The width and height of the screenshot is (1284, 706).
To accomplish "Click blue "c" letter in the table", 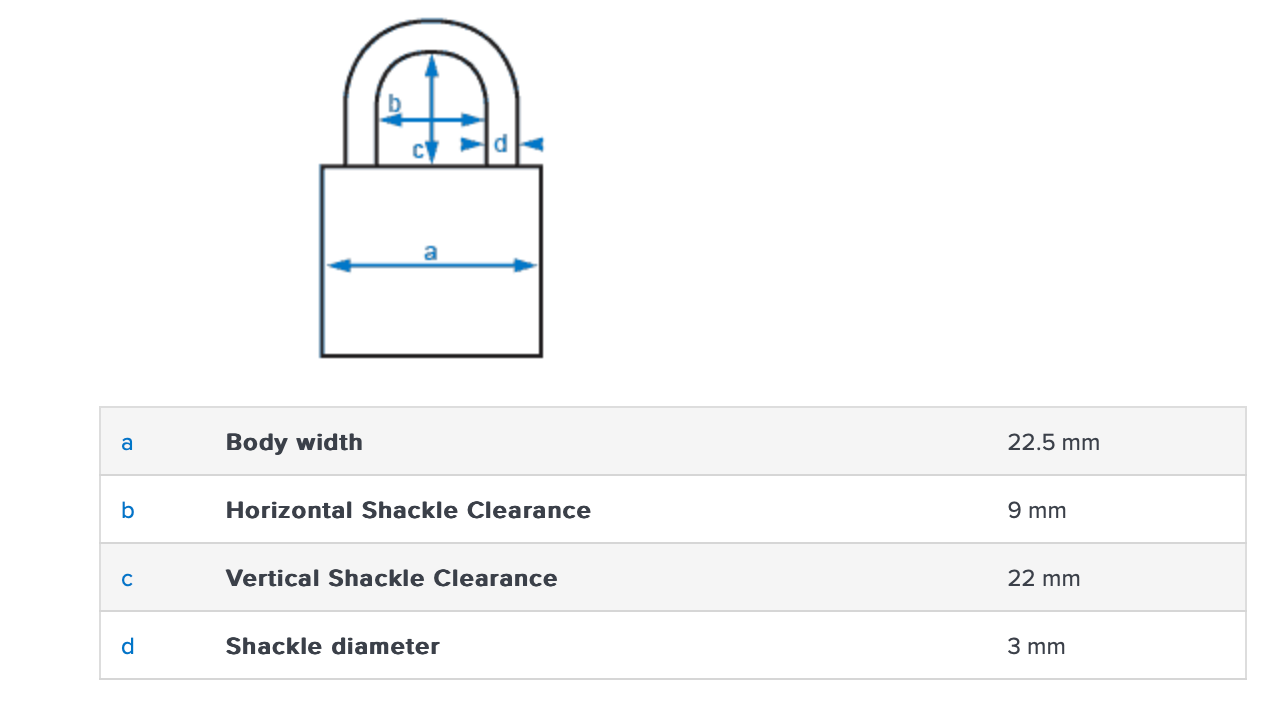I will pos(127,579).
